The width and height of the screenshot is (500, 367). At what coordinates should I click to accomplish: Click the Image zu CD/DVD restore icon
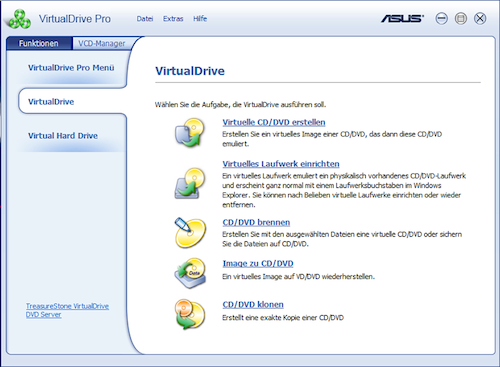[190, 273]
